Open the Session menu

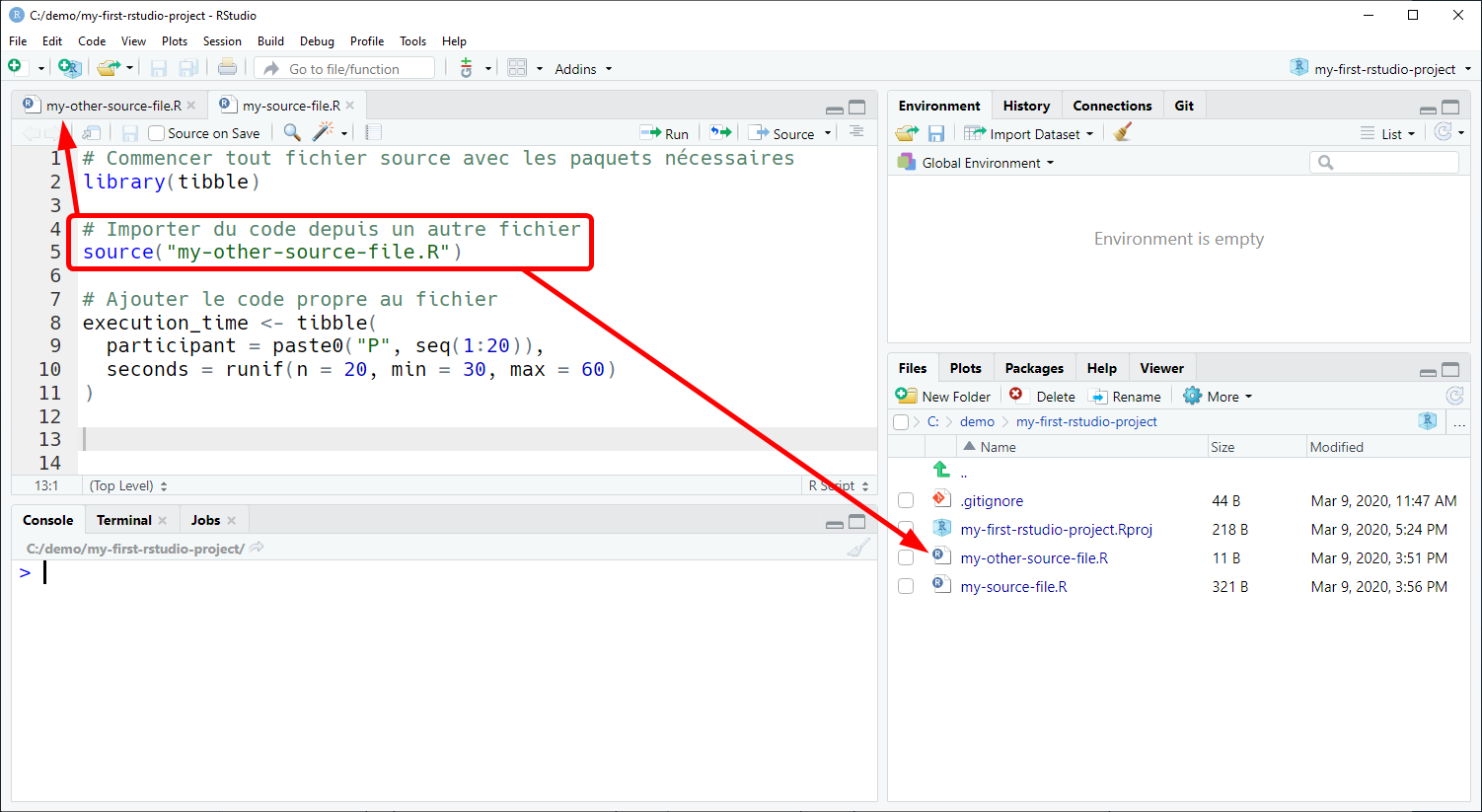[x=222, y=40]
